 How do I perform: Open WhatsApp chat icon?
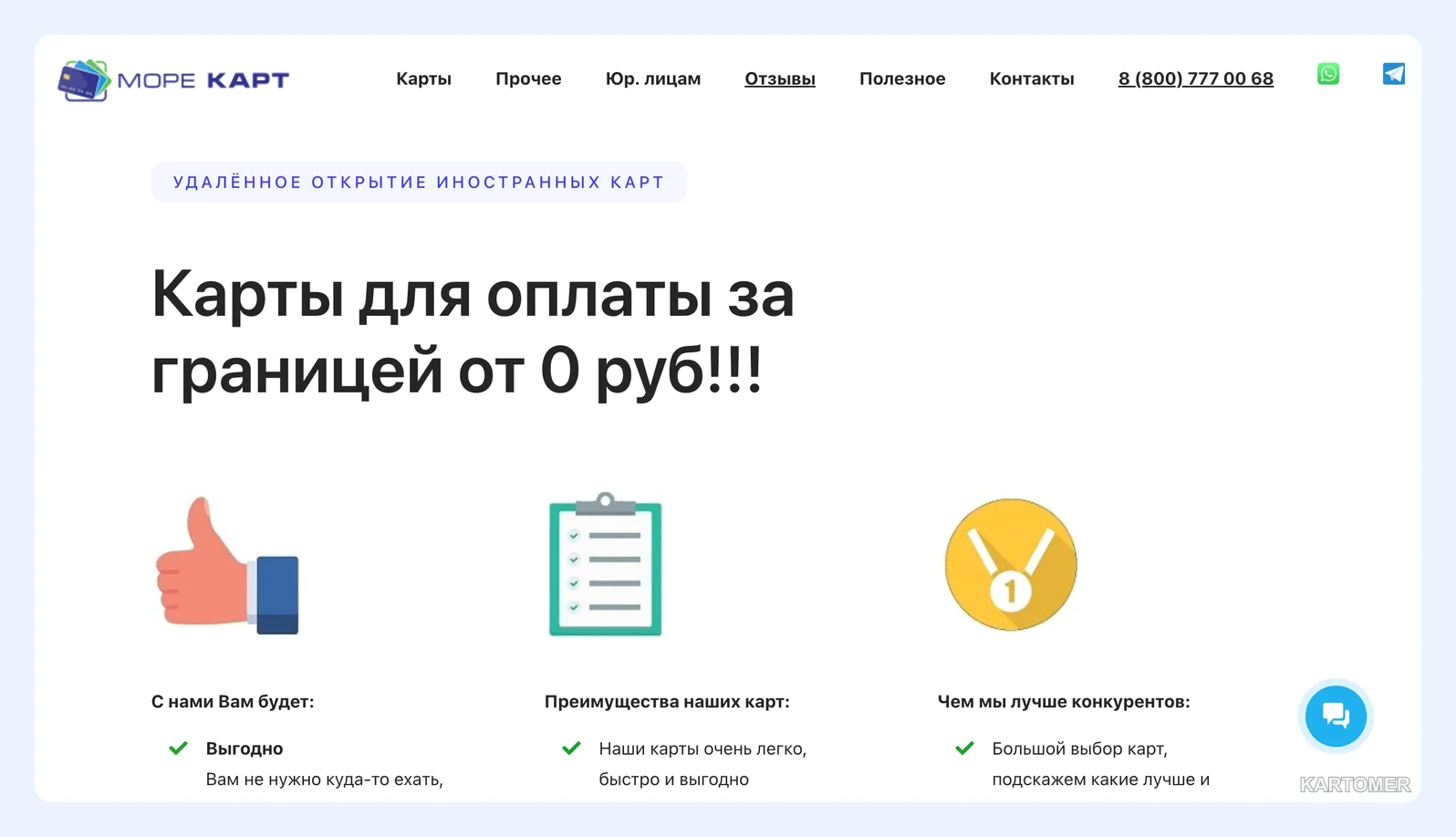pos(1328,74)
